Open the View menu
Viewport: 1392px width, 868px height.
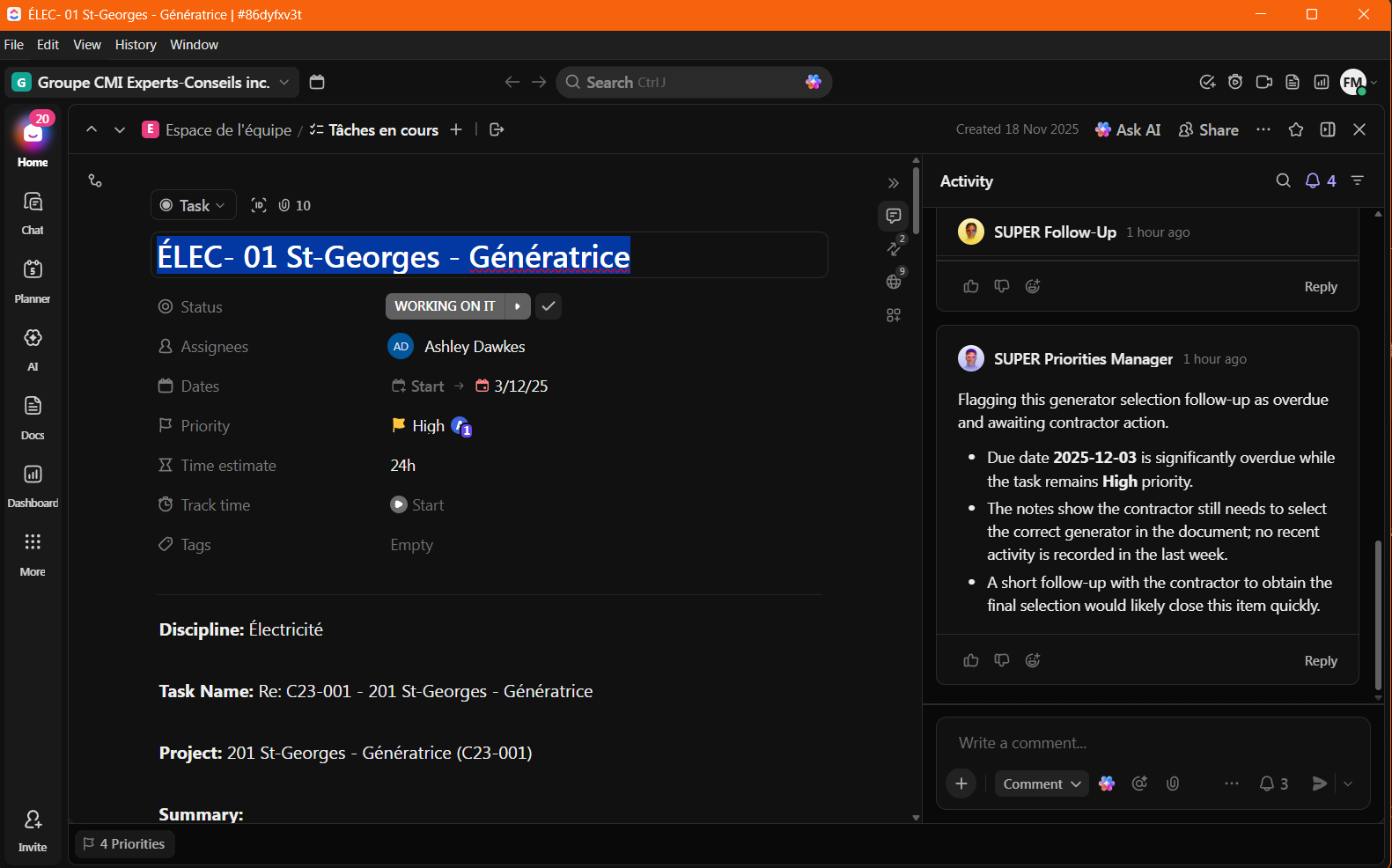pyautogui.click(x=87, y=45)
